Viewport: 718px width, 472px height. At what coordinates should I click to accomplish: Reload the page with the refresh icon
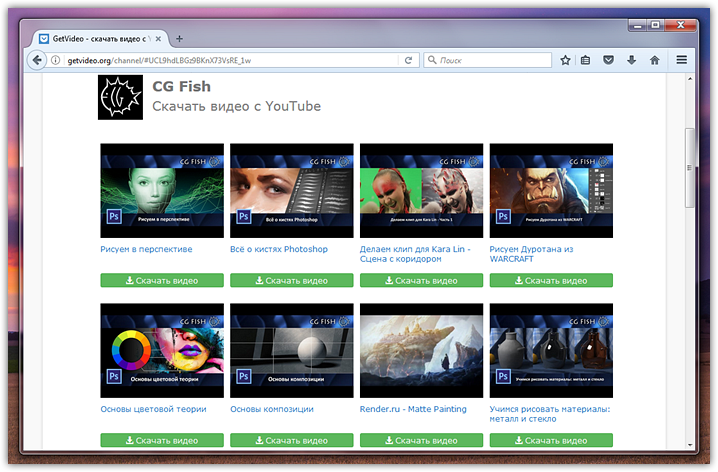point(408,60)
